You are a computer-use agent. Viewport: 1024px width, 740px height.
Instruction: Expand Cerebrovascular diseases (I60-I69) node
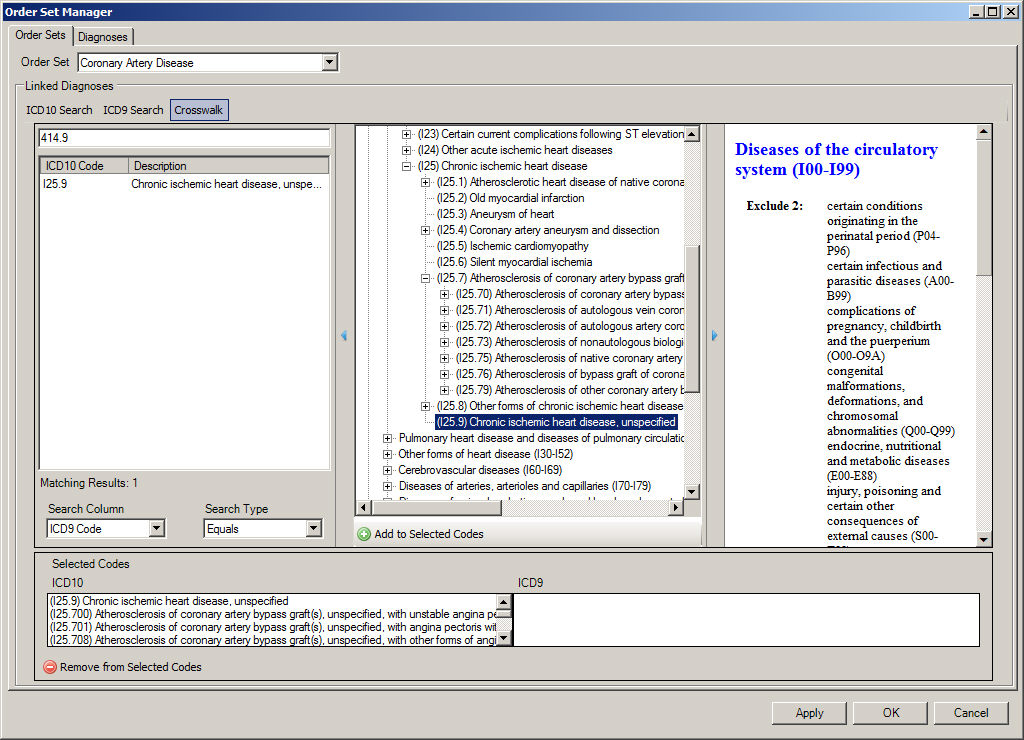tap(388, 470)
